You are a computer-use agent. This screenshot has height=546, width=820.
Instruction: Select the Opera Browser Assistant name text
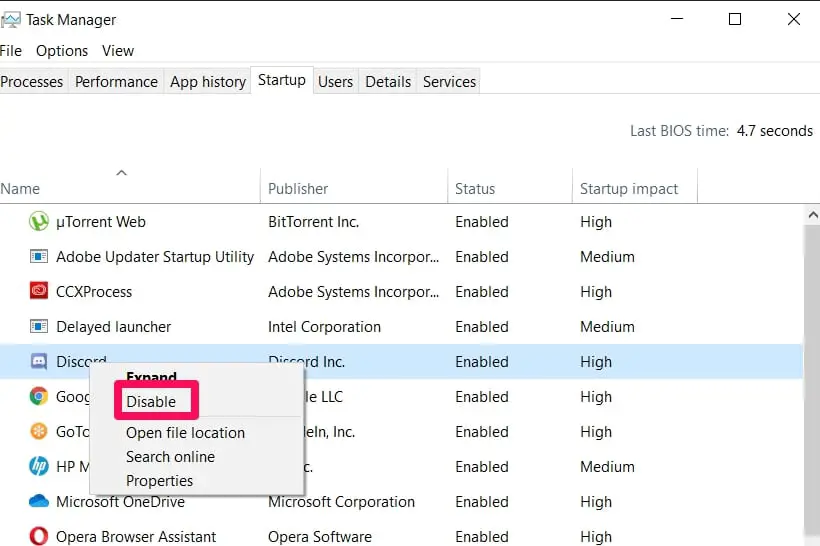(x=136, y=537)
